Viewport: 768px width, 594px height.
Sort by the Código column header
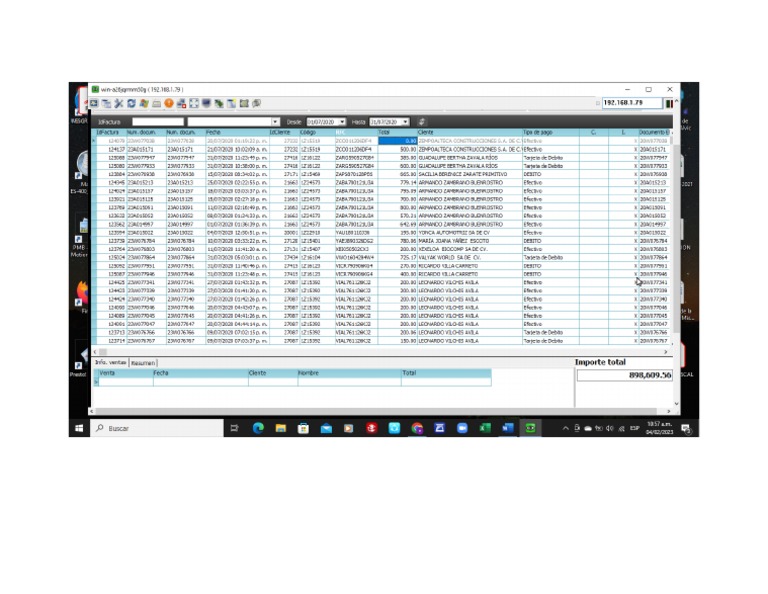click(316, 132)
